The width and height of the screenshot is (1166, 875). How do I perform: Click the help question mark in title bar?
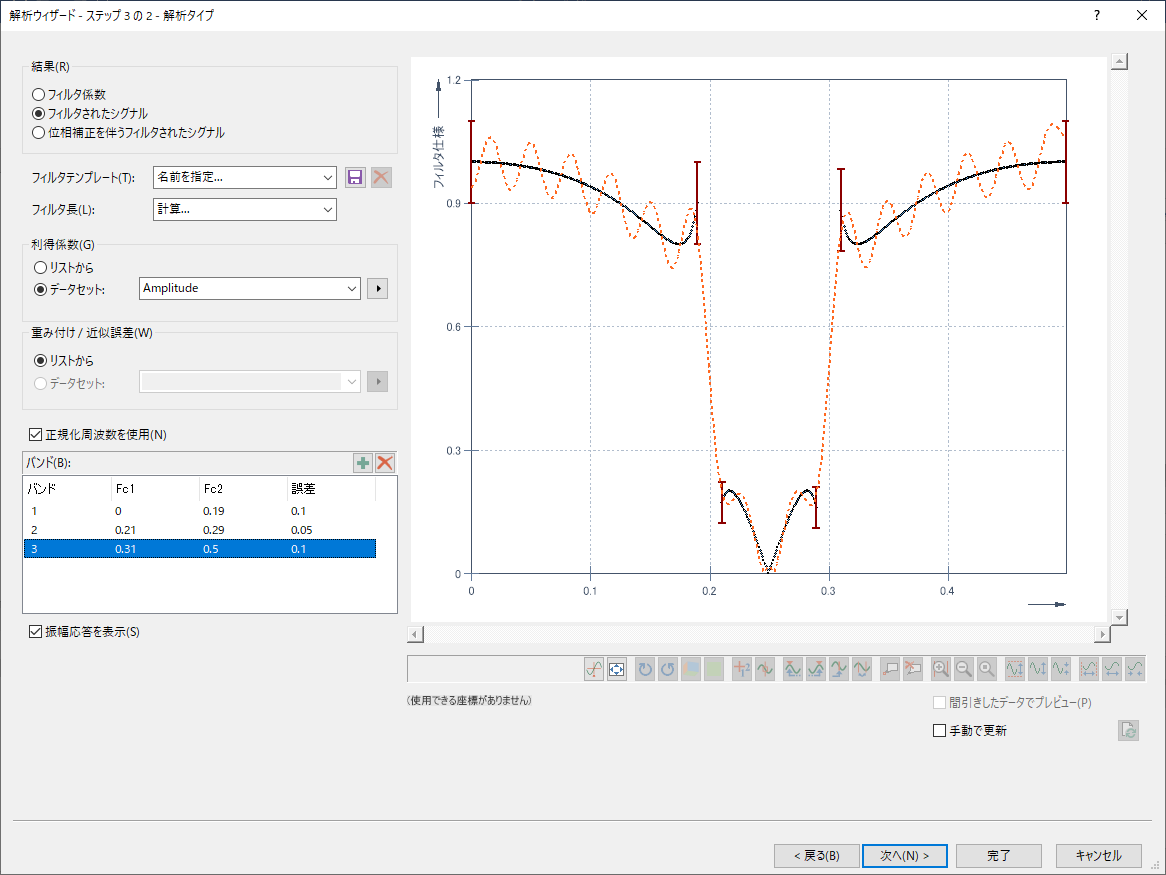click(1097, 15)
